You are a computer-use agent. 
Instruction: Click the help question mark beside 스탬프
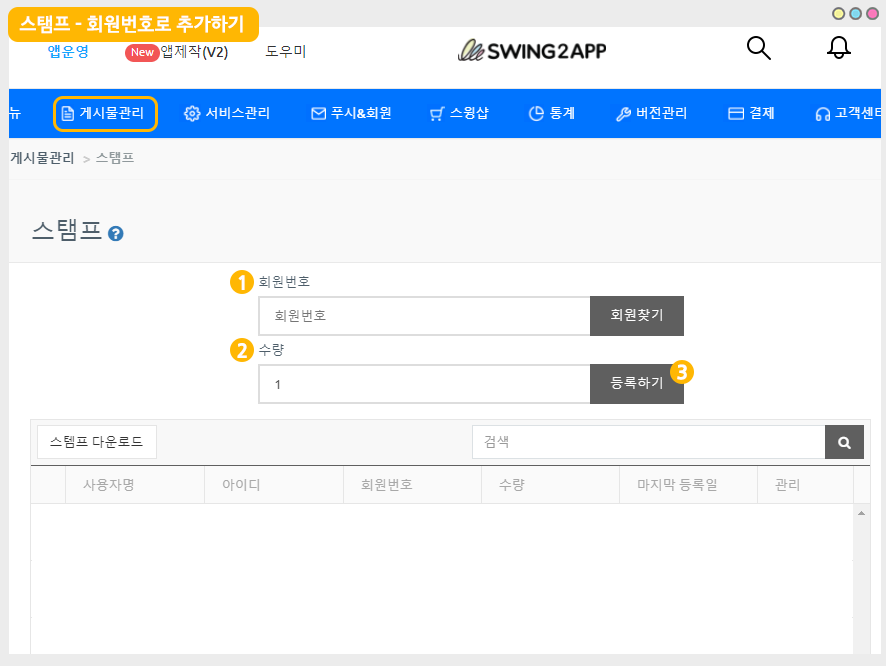click(x=116, y=234)
